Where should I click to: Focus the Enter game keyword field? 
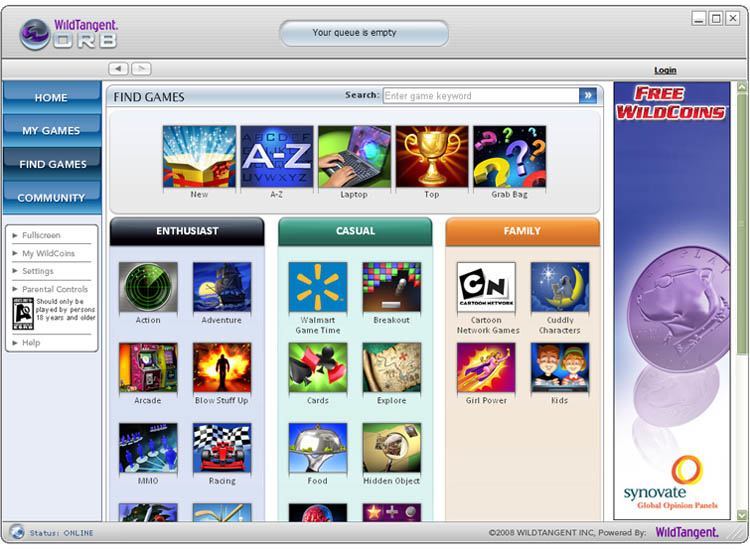480,96
